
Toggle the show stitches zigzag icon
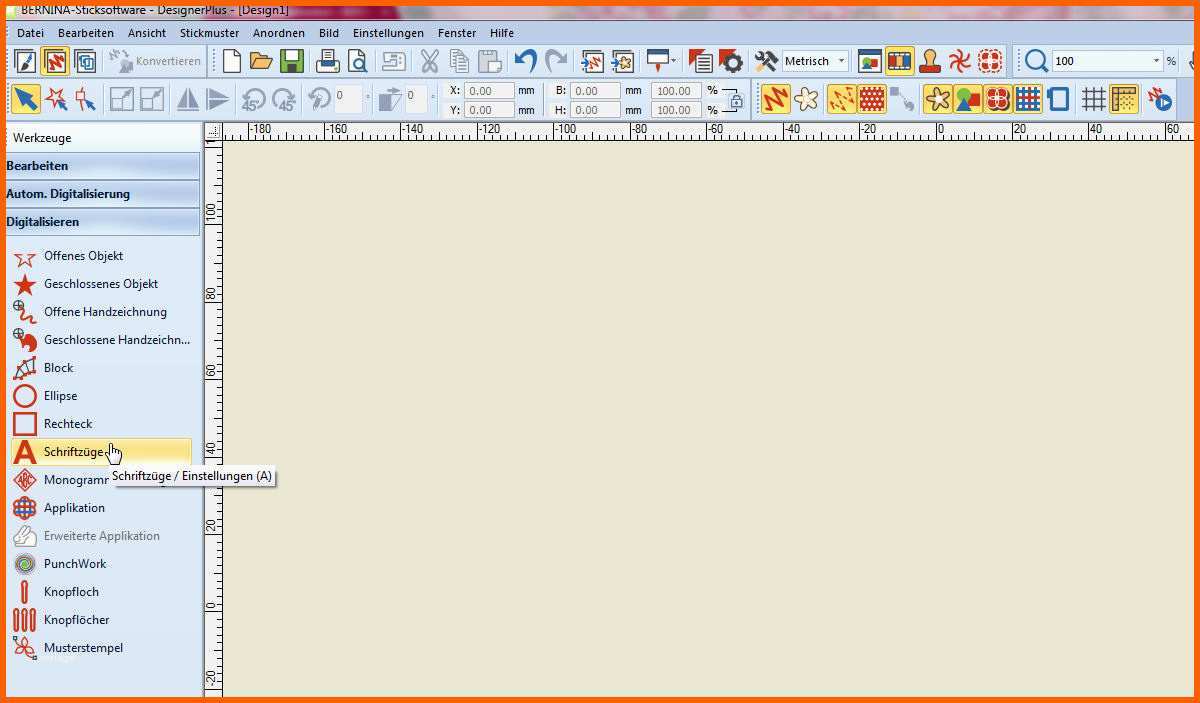point(776,99)
